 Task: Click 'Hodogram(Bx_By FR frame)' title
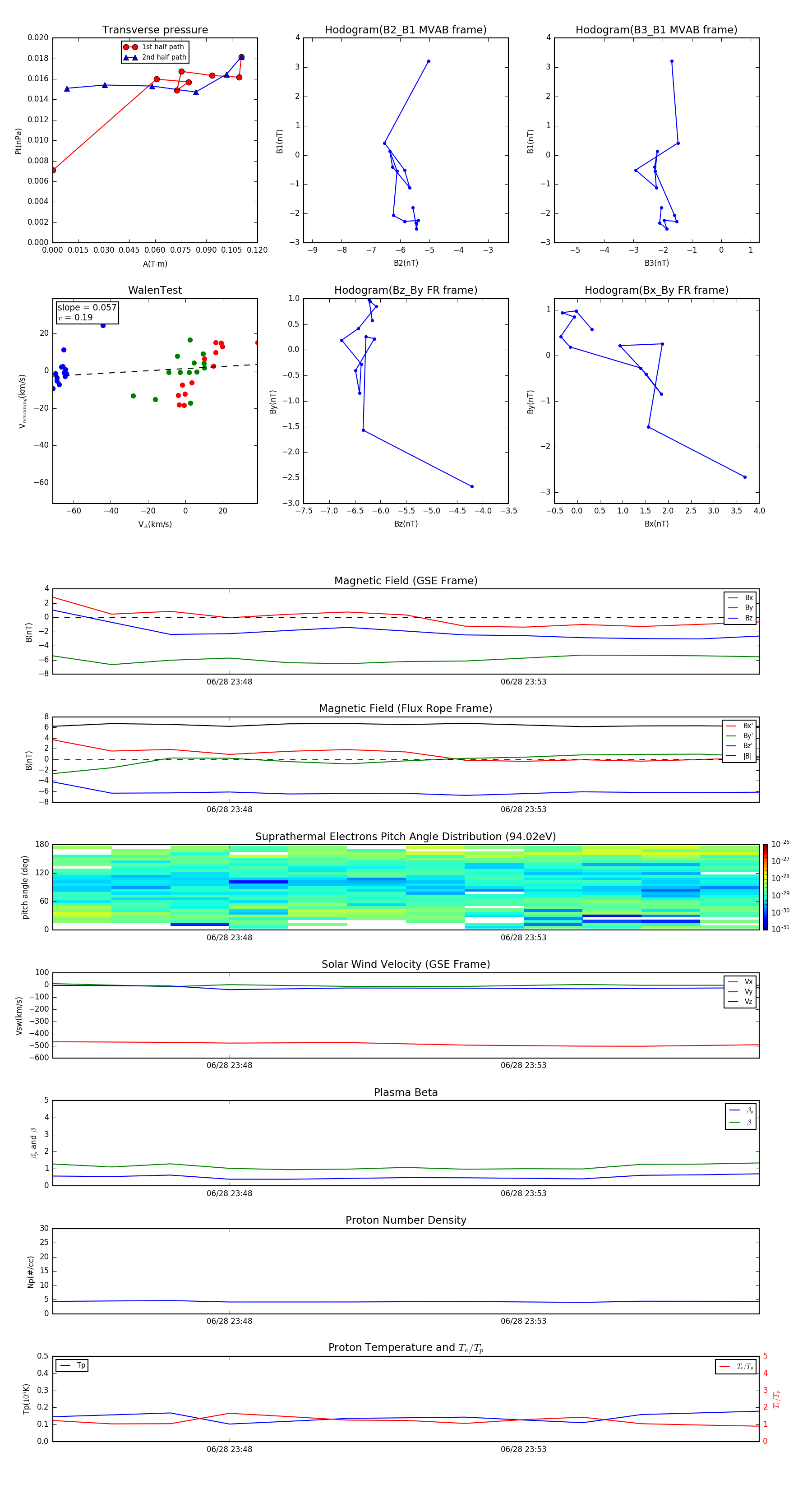[x=656, y=290]
